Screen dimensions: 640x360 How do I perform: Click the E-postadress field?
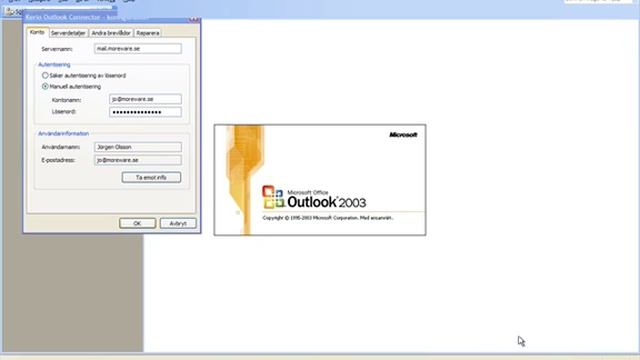tap(138, 160)
